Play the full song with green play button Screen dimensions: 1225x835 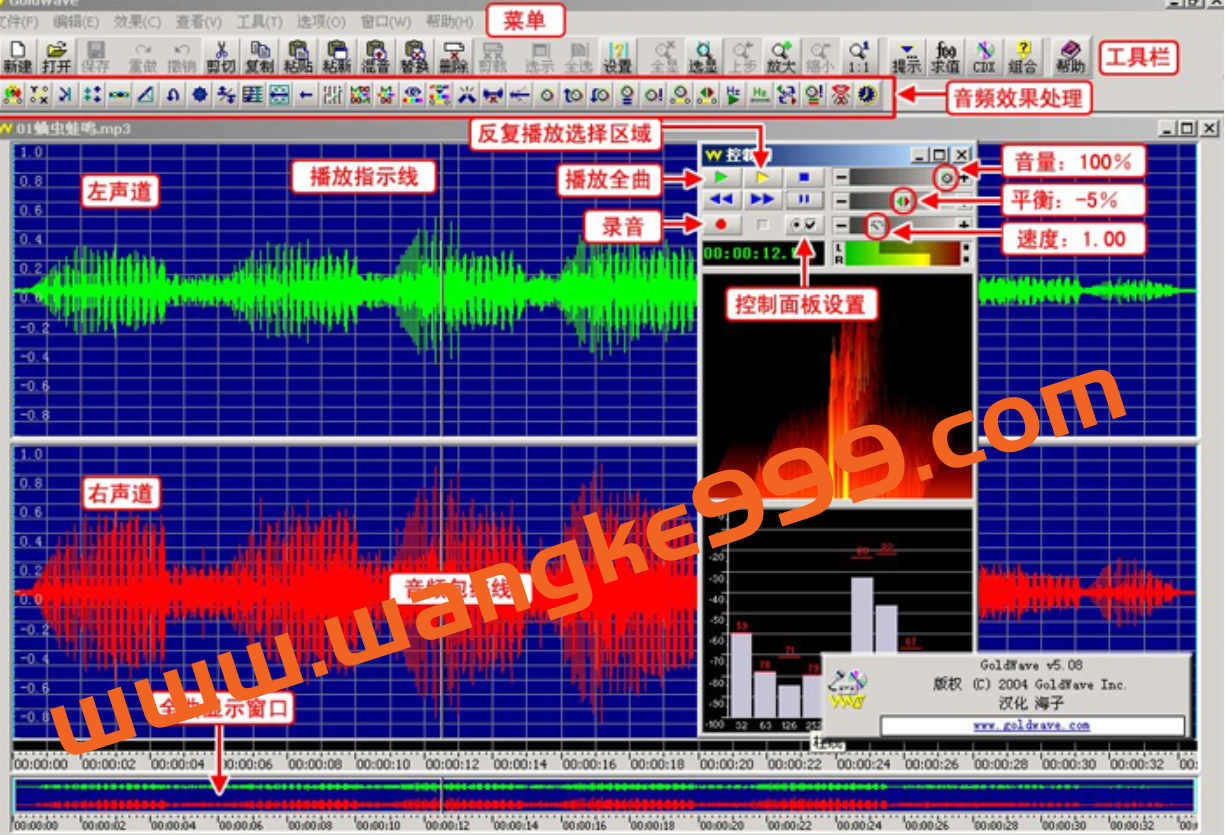721,176
